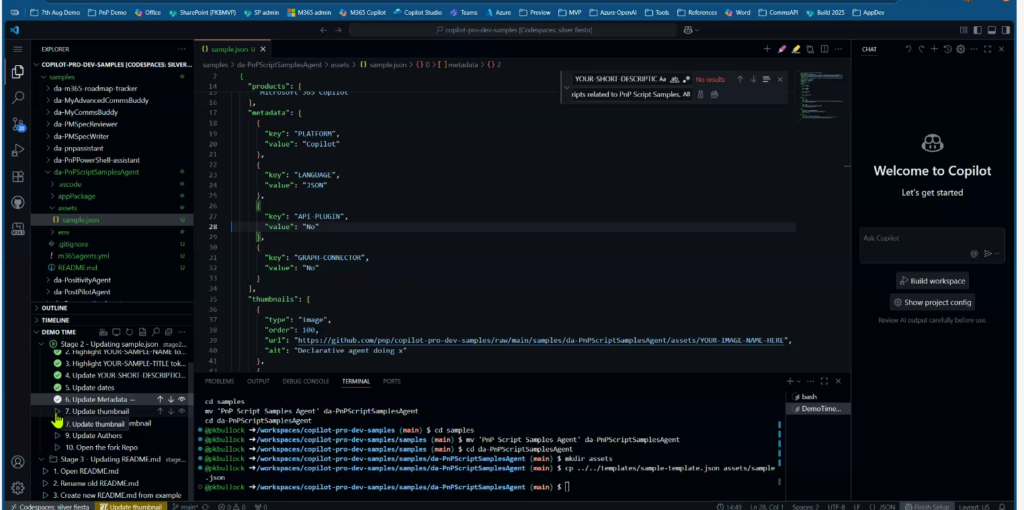Toggle find in selection icon
The height and width of the screenshot is (510, 1024).
tap(766, 79)
